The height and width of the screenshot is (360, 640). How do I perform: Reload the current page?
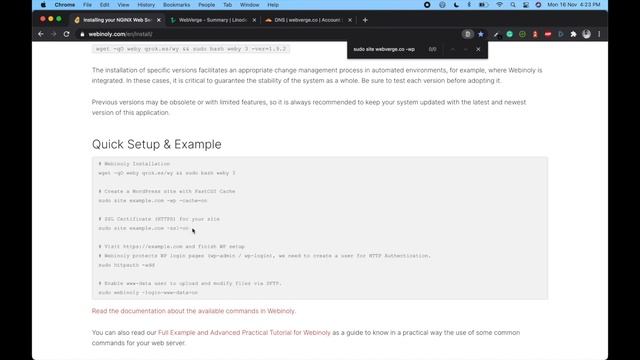click(x=67, y=34)
